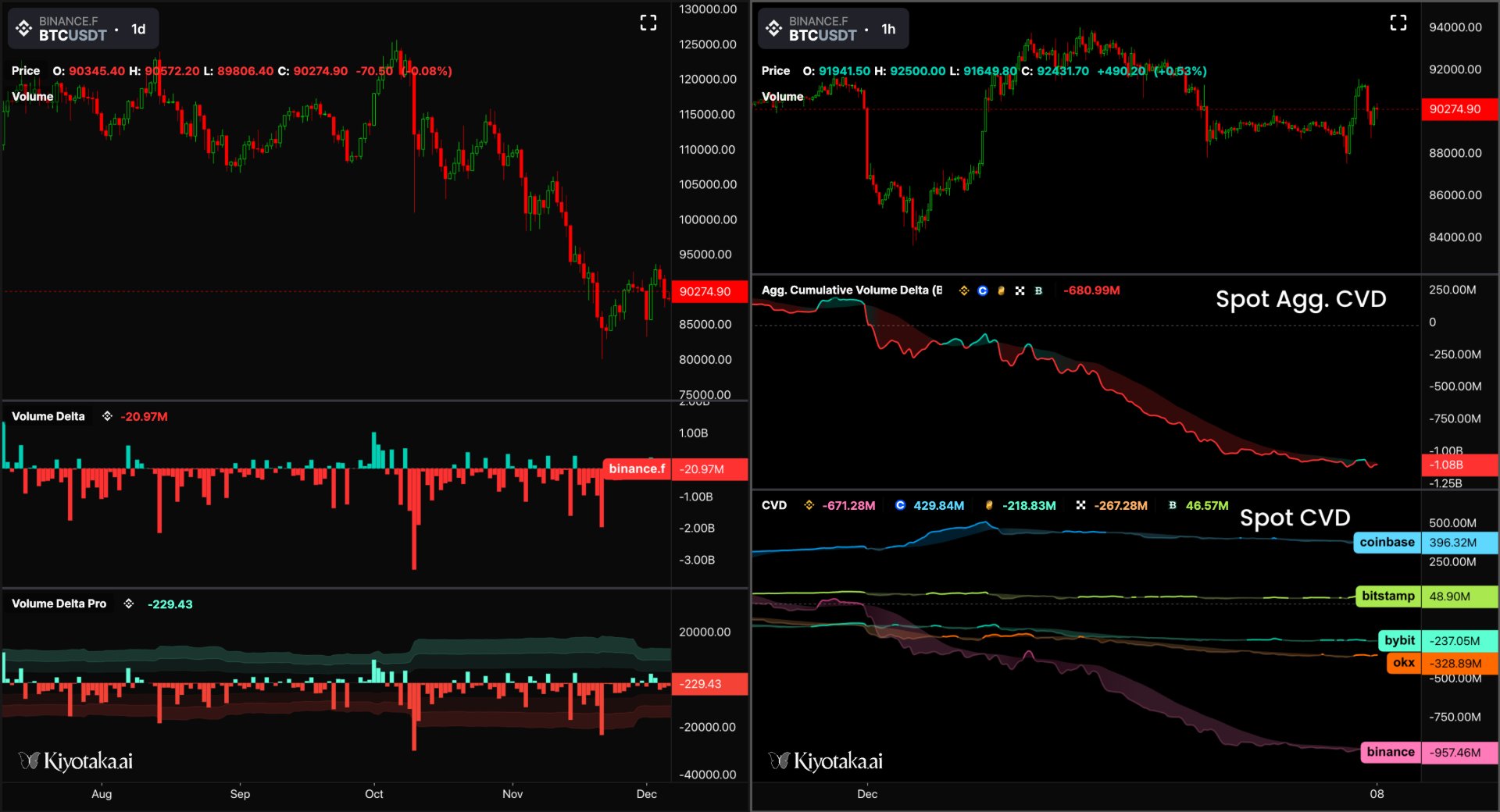Open the 1d timeframe selector
The height and width of the screenshot is (812, 1500).
click(138, 29)
